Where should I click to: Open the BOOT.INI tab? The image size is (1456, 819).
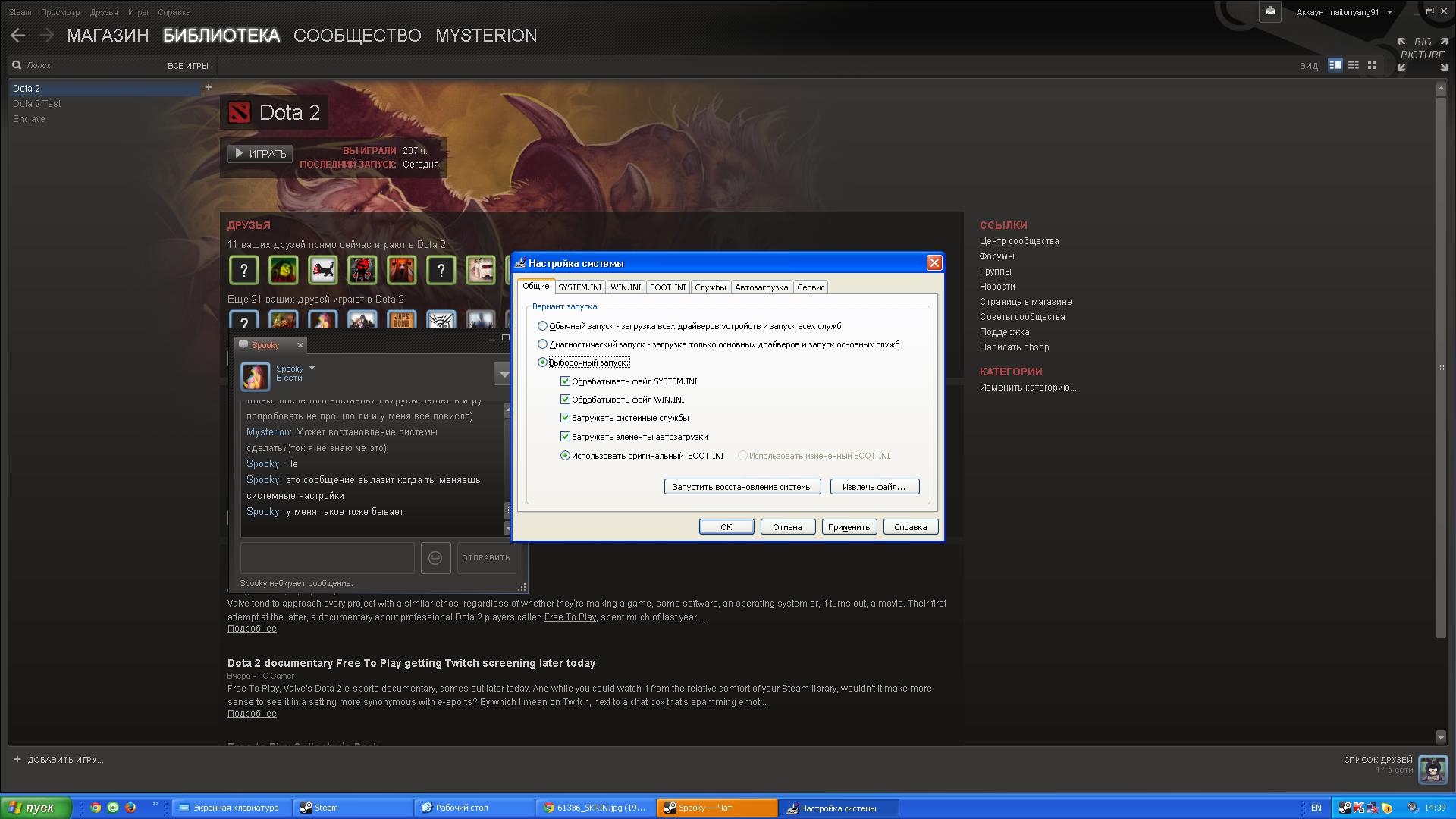[667, 287]
